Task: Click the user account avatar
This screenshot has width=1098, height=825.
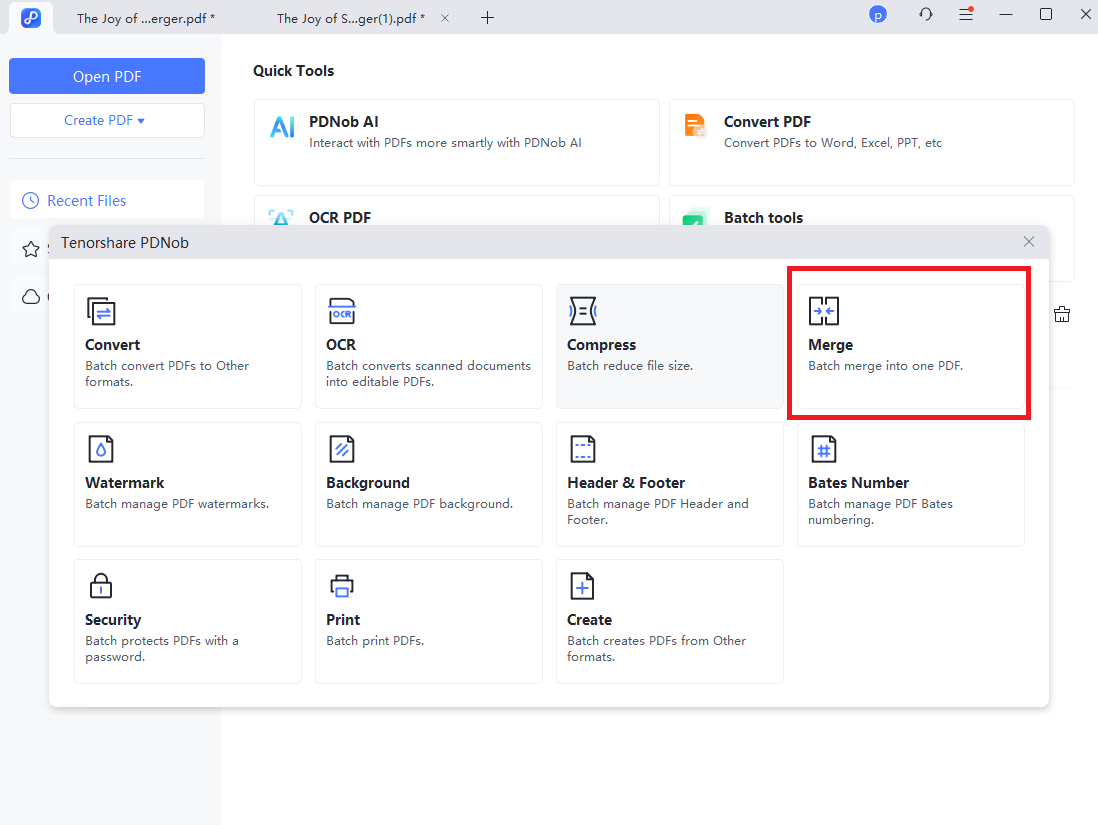Action: (877, 15)
